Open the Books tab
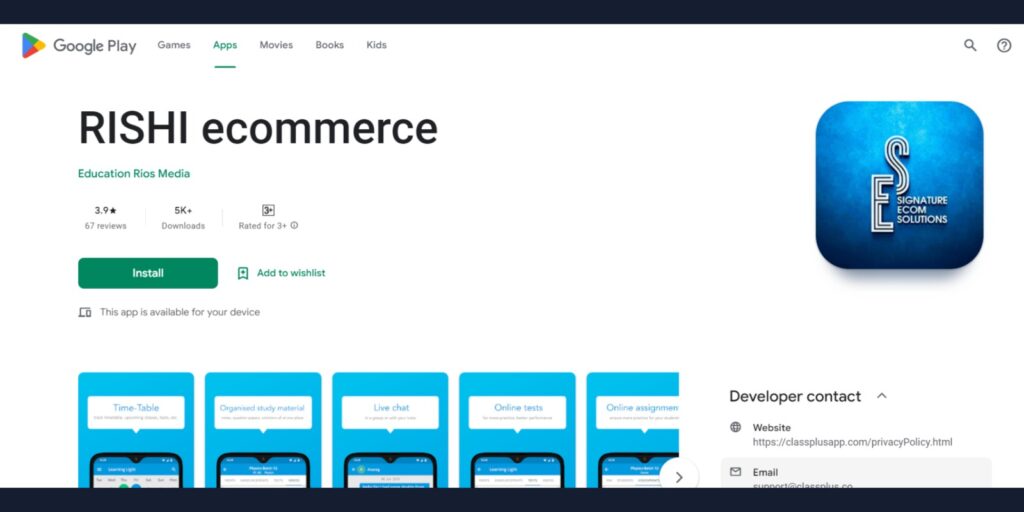The width and height of the screenshot is (1024, 512). coord(329,45)
